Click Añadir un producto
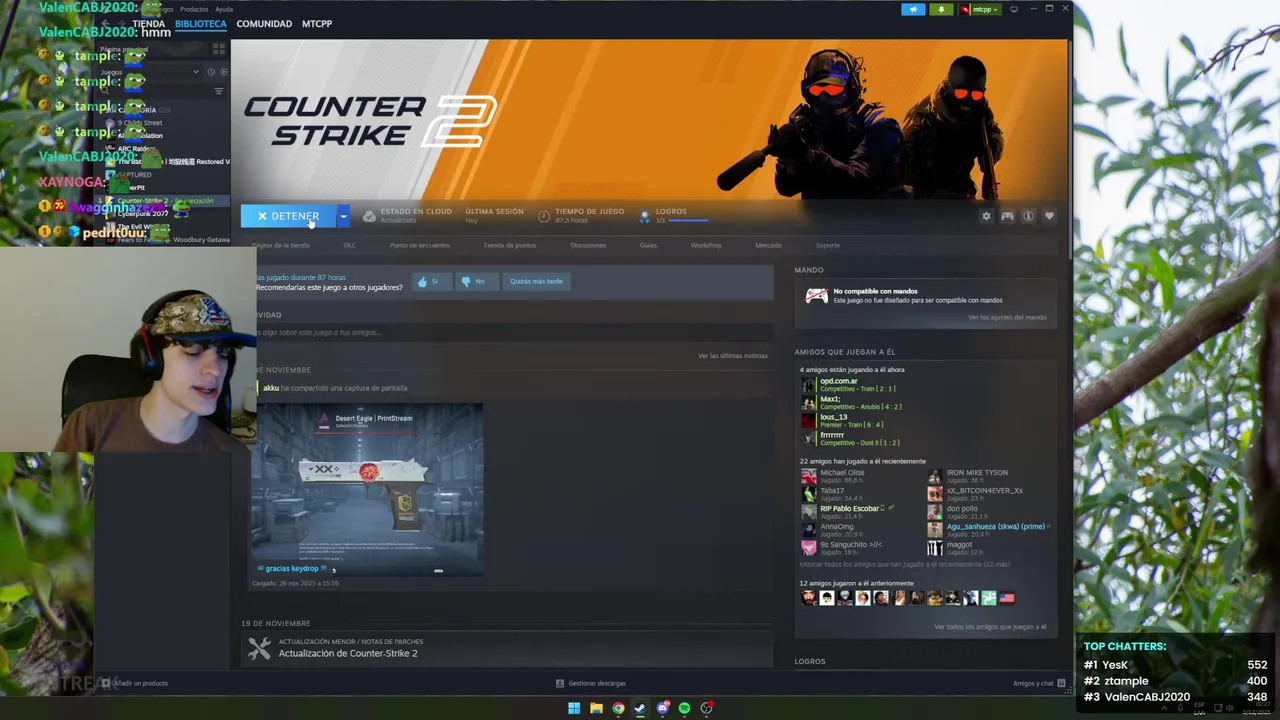This screenshot has height=720, width=1280. pos(134,683)
